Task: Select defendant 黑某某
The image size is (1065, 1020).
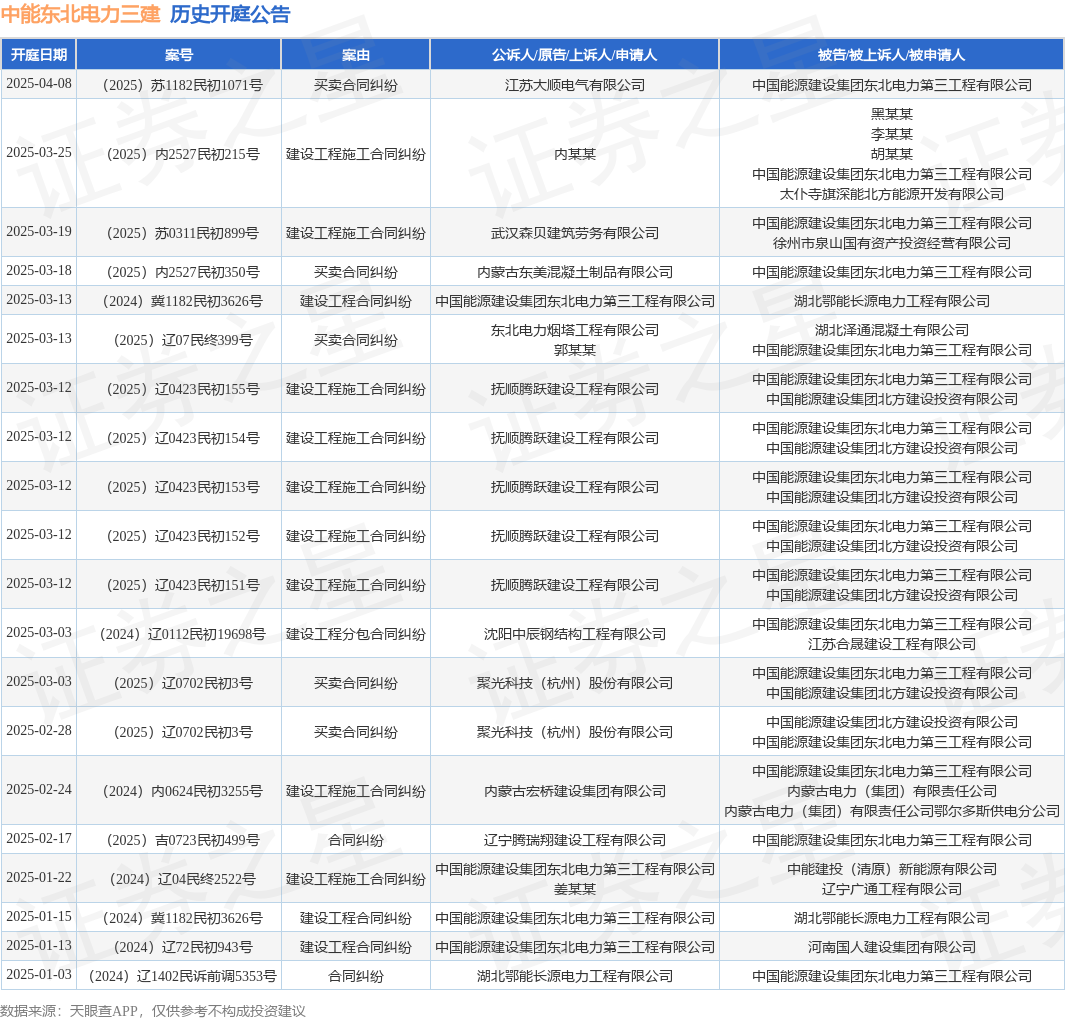Action: click(x=891, y=114)
